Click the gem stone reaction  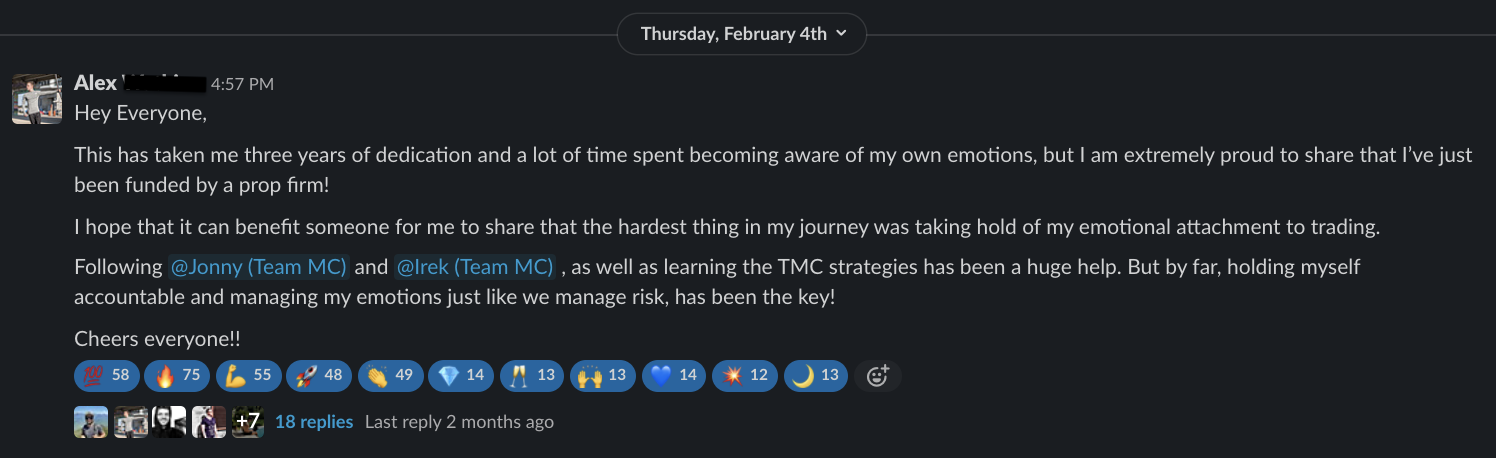(460, 376)
